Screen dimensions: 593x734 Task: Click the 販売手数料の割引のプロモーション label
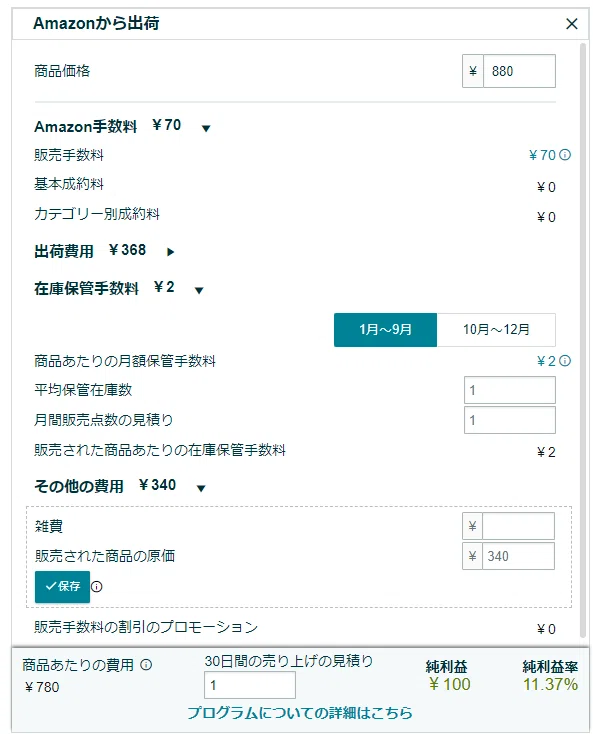[x=146, y=627]
